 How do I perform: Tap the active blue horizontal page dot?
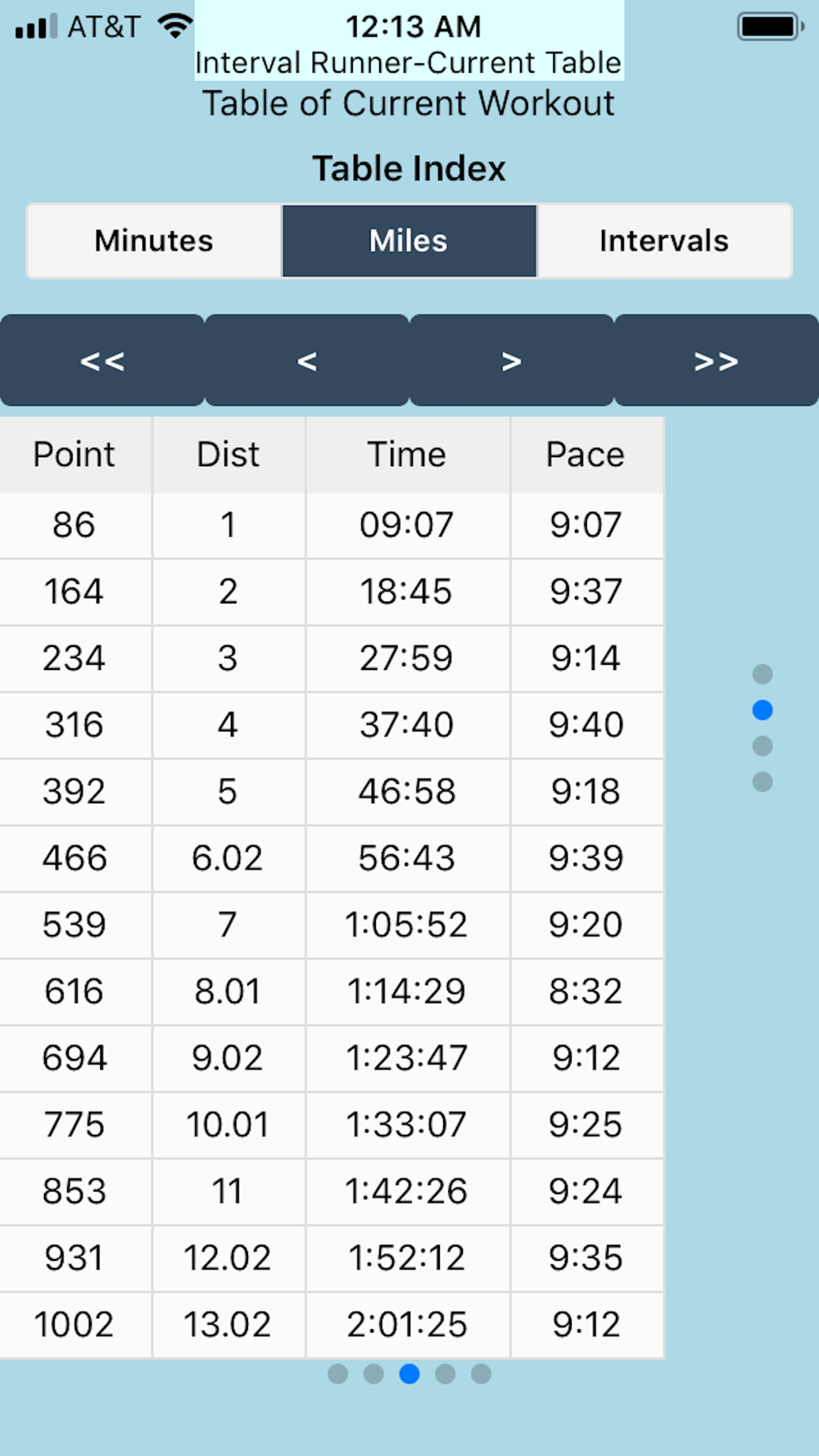(409, 1373)
